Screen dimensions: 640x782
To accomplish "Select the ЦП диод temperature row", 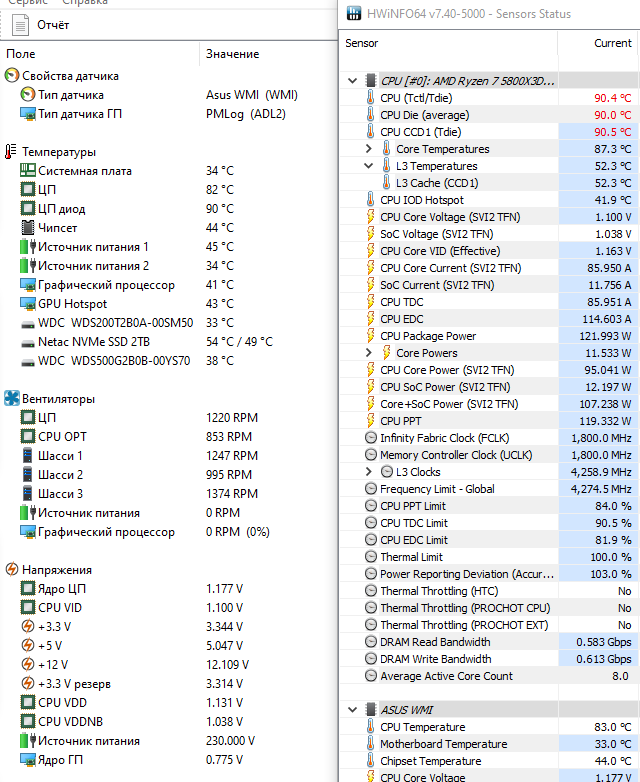I will tap(170, 208).
